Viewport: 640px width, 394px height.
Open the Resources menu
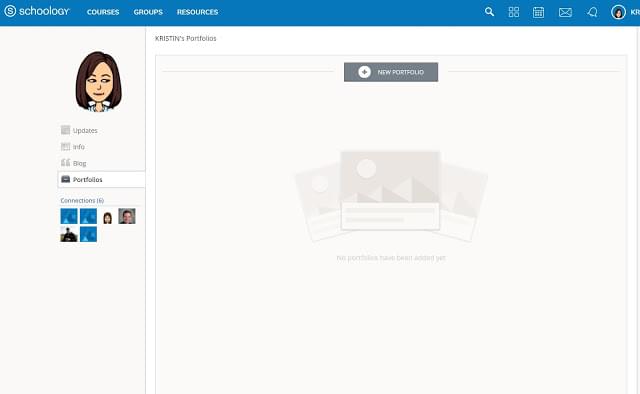point(198,12)
